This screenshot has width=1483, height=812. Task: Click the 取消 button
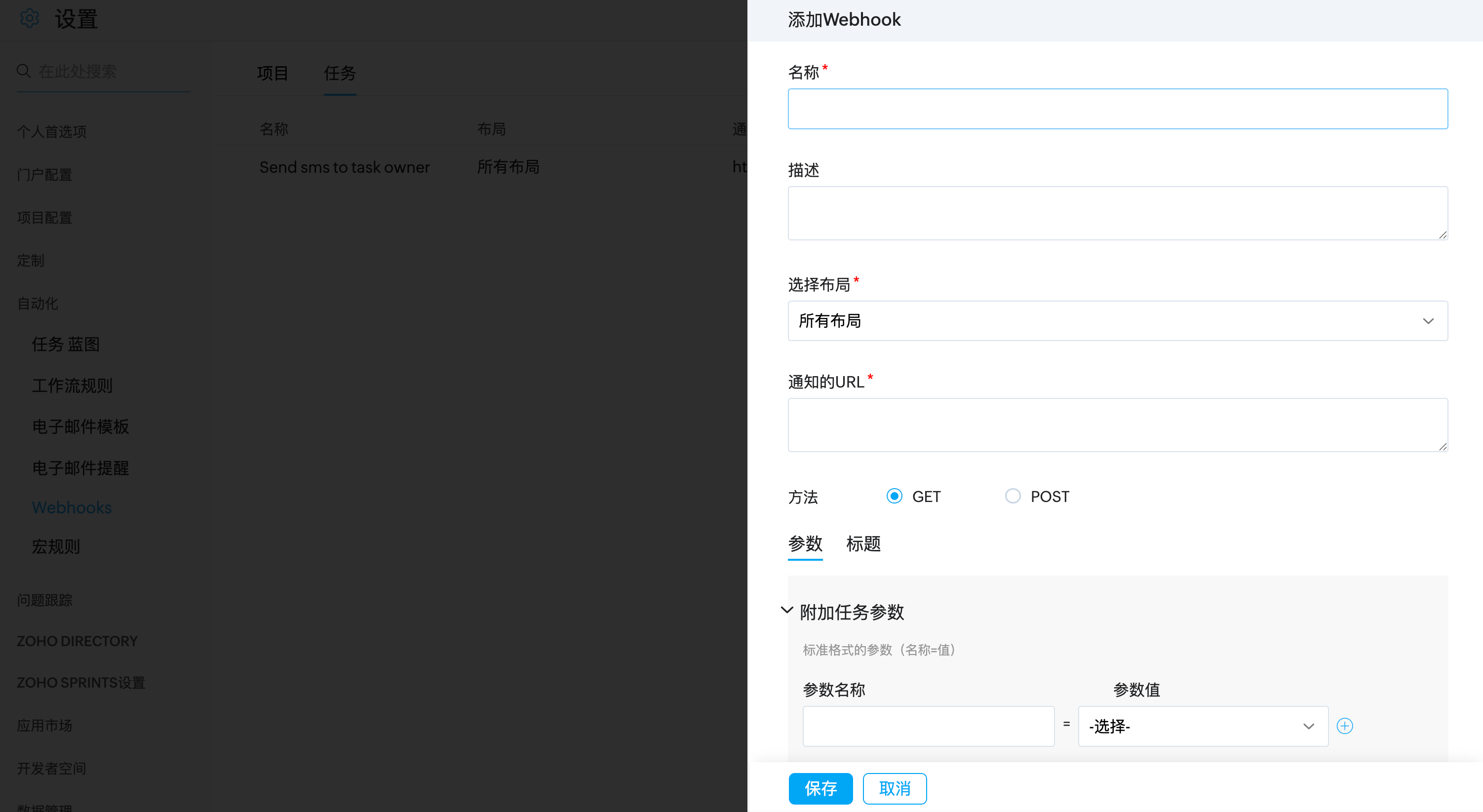pyautogui.click(x=894, y=788)
